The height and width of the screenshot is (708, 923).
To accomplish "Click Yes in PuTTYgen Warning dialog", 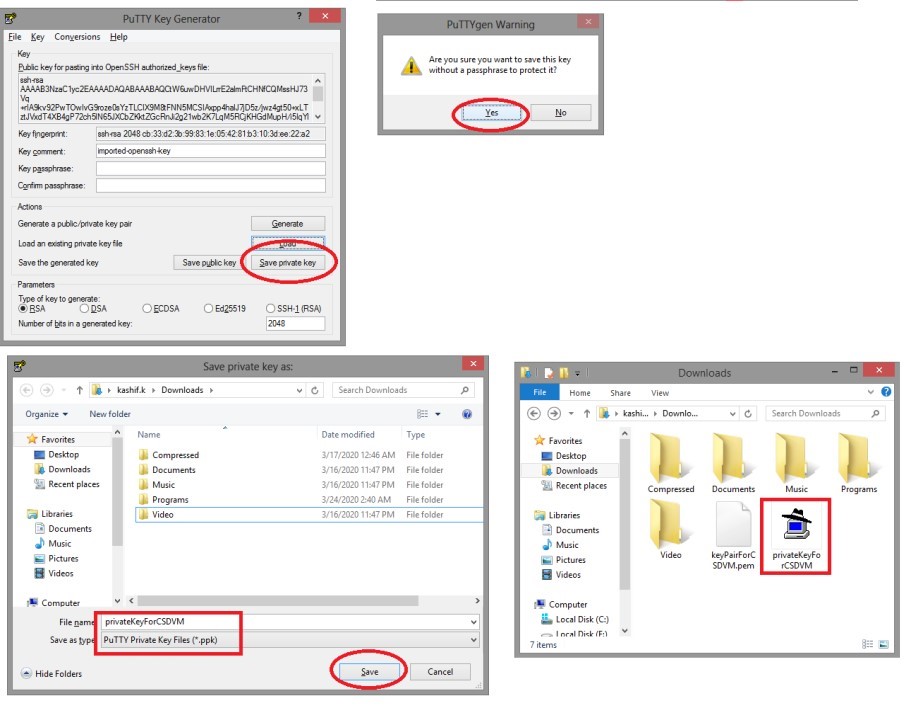I will (492, 112).
